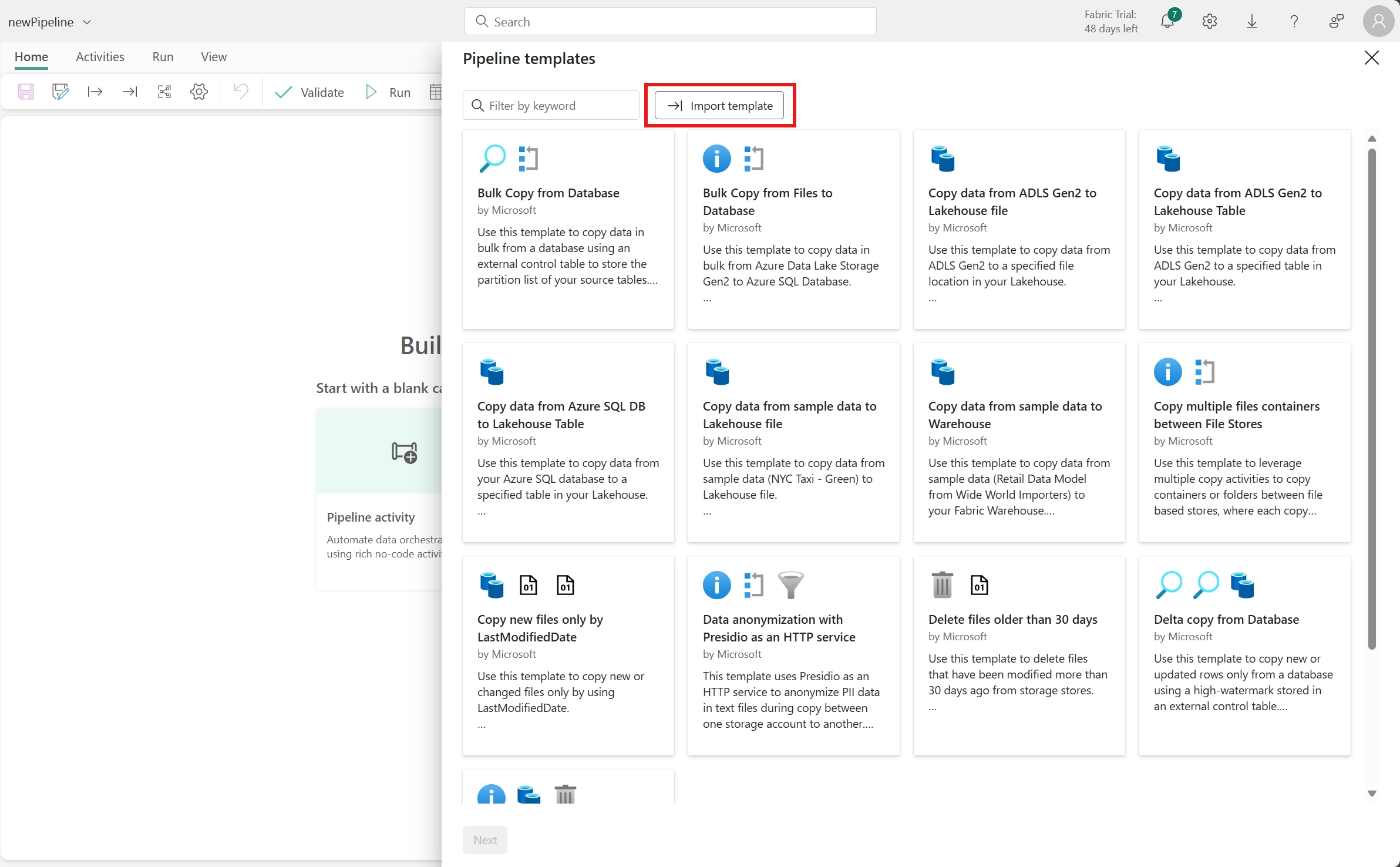The height and width of the screenshot is (867, 1400).
Task: Click the Save as edit icon
Action: (60, 92)
